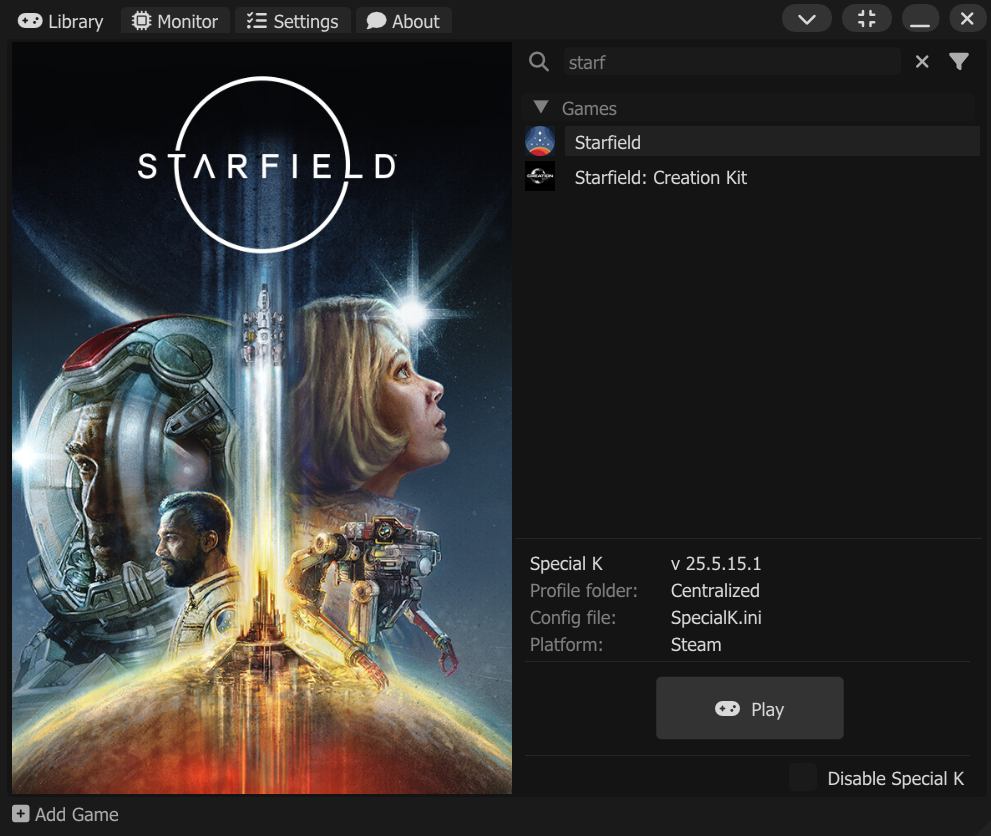
Task: Select Starfield: Creation Kit entry
Action: pos(661,178)
